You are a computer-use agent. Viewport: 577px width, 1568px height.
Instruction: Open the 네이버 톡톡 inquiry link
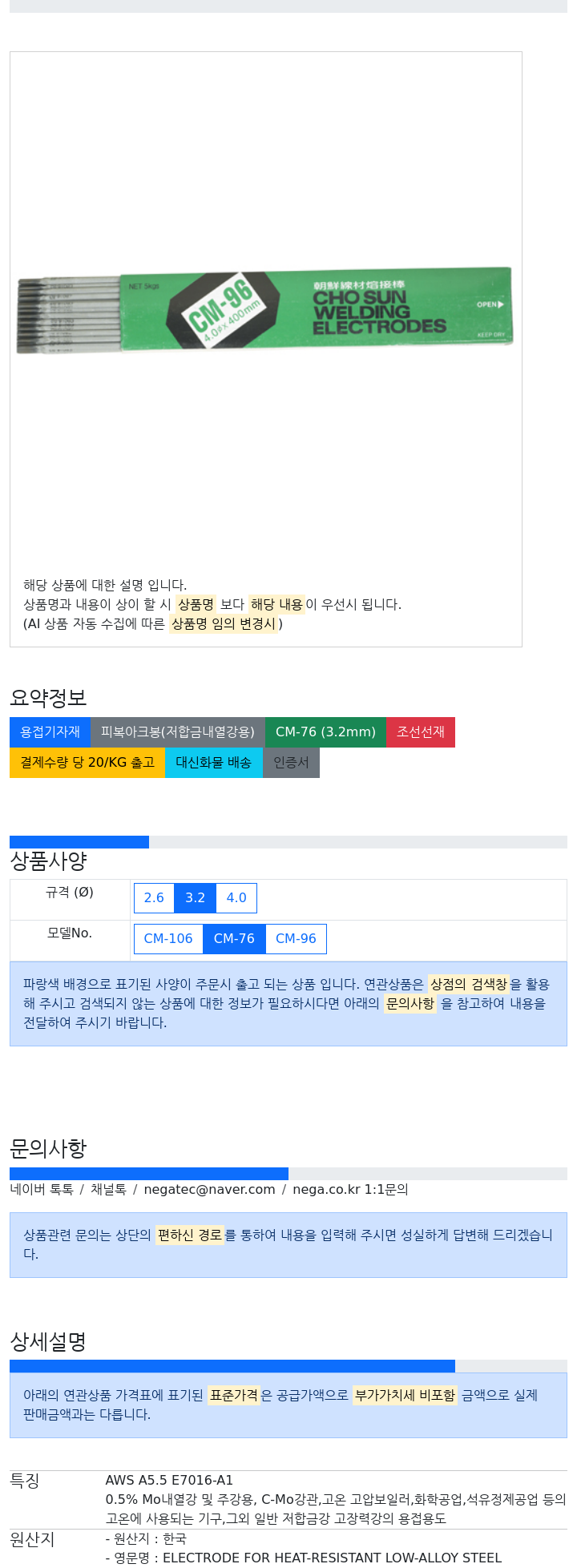tap(42, 1190)
